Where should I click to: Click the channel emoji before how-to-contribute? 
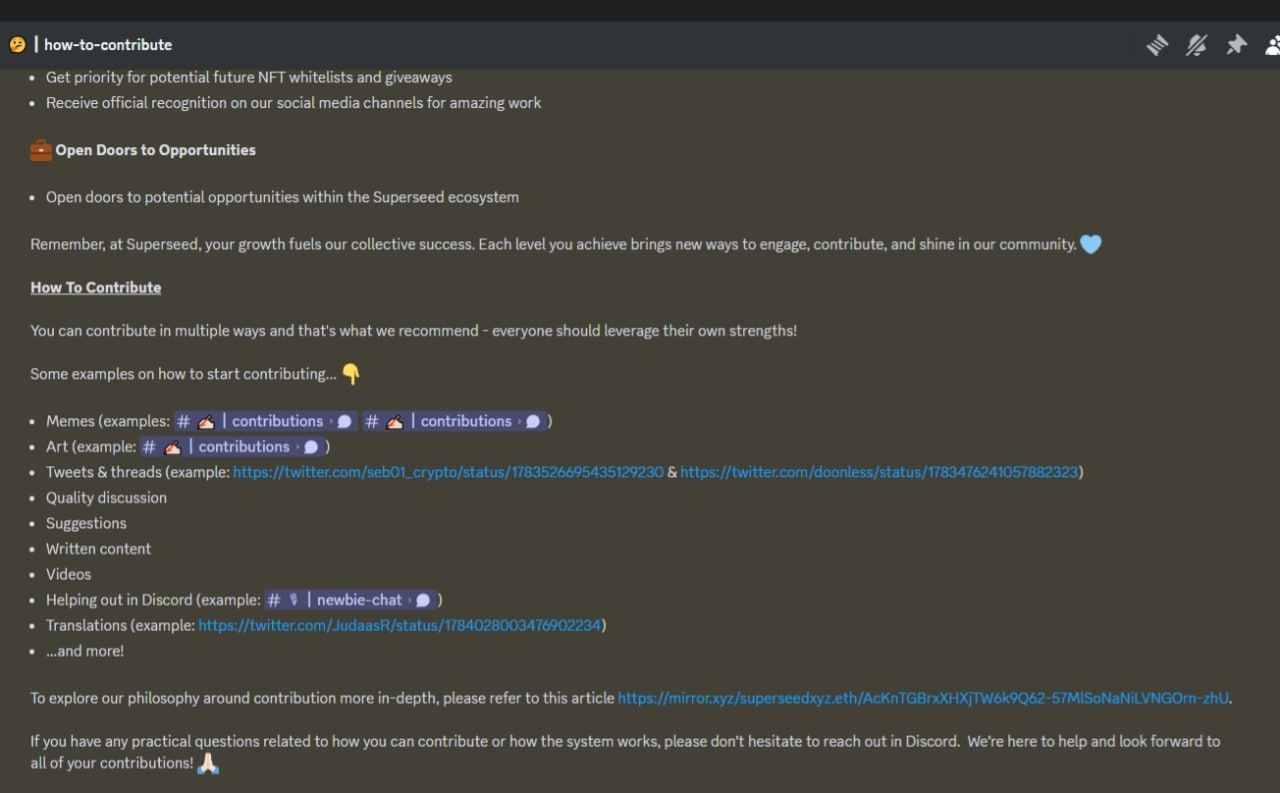pos(17,45)
